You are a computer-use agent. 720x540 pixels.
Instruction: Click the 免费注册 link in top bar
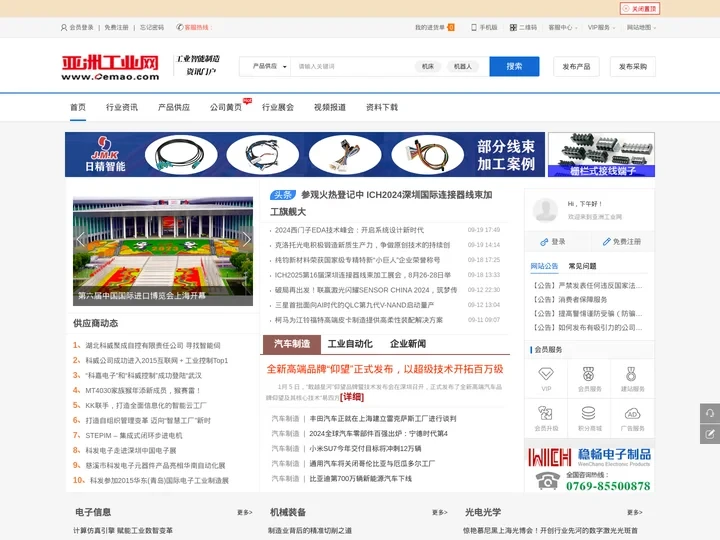116,28
